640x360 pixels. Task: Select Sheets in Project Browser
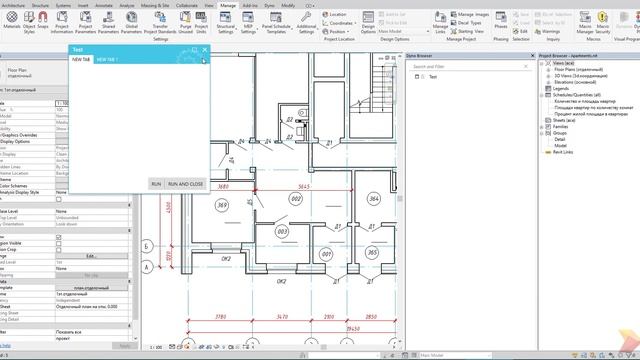(564, 120)
